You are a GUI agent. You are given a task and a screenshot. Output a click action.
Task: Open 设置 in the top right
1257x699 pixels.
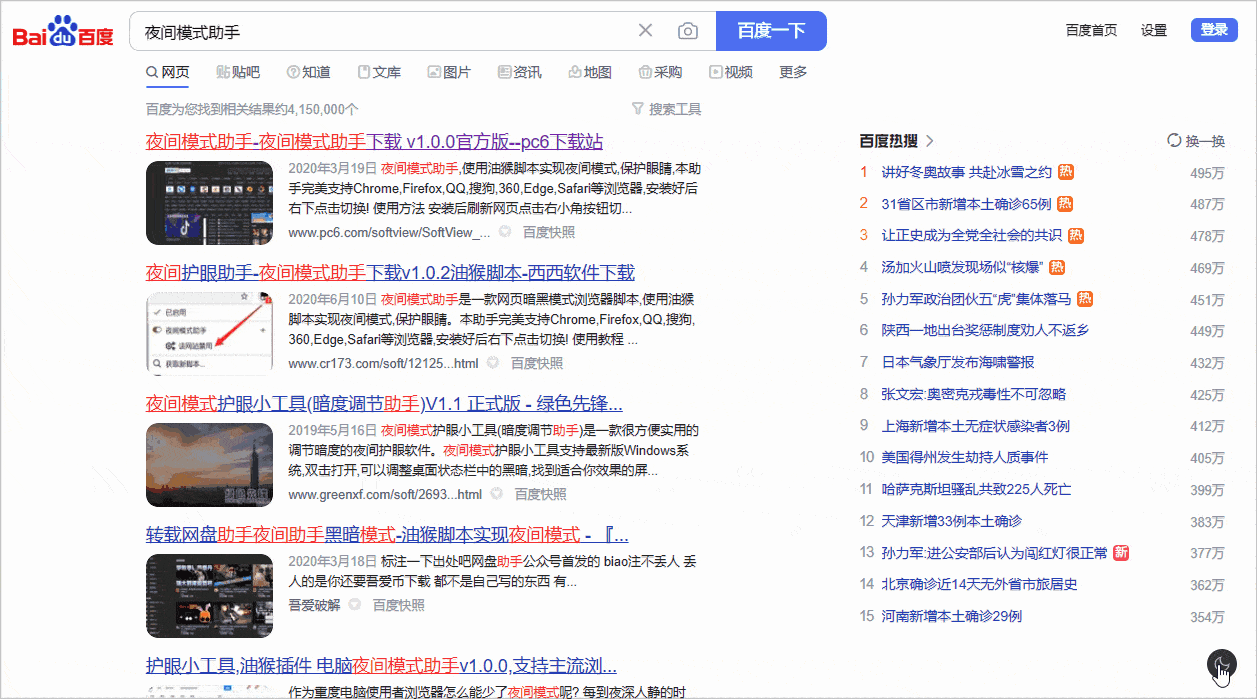[1154, 30]
